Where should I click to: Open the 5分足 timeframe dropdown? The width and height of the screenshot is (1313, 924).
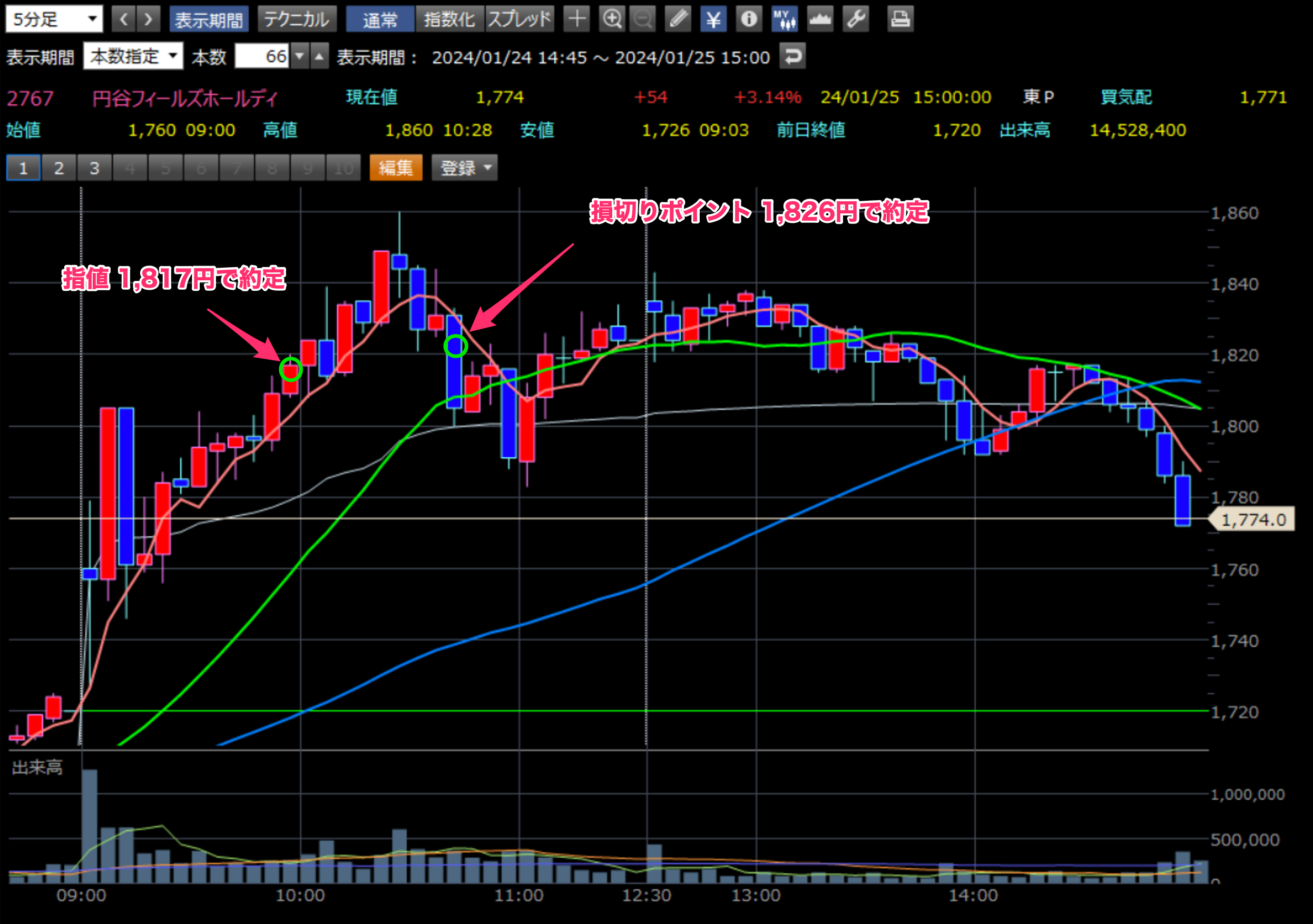click(54, 19)
